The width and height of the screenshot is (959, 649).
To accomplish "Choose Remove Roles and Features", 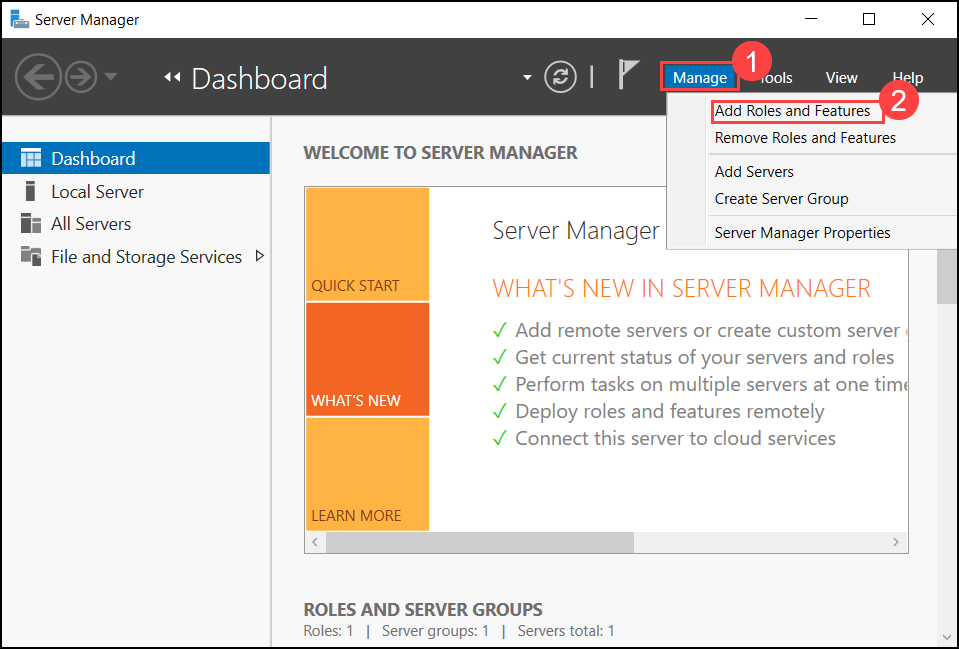I will (x=805, y=138).
